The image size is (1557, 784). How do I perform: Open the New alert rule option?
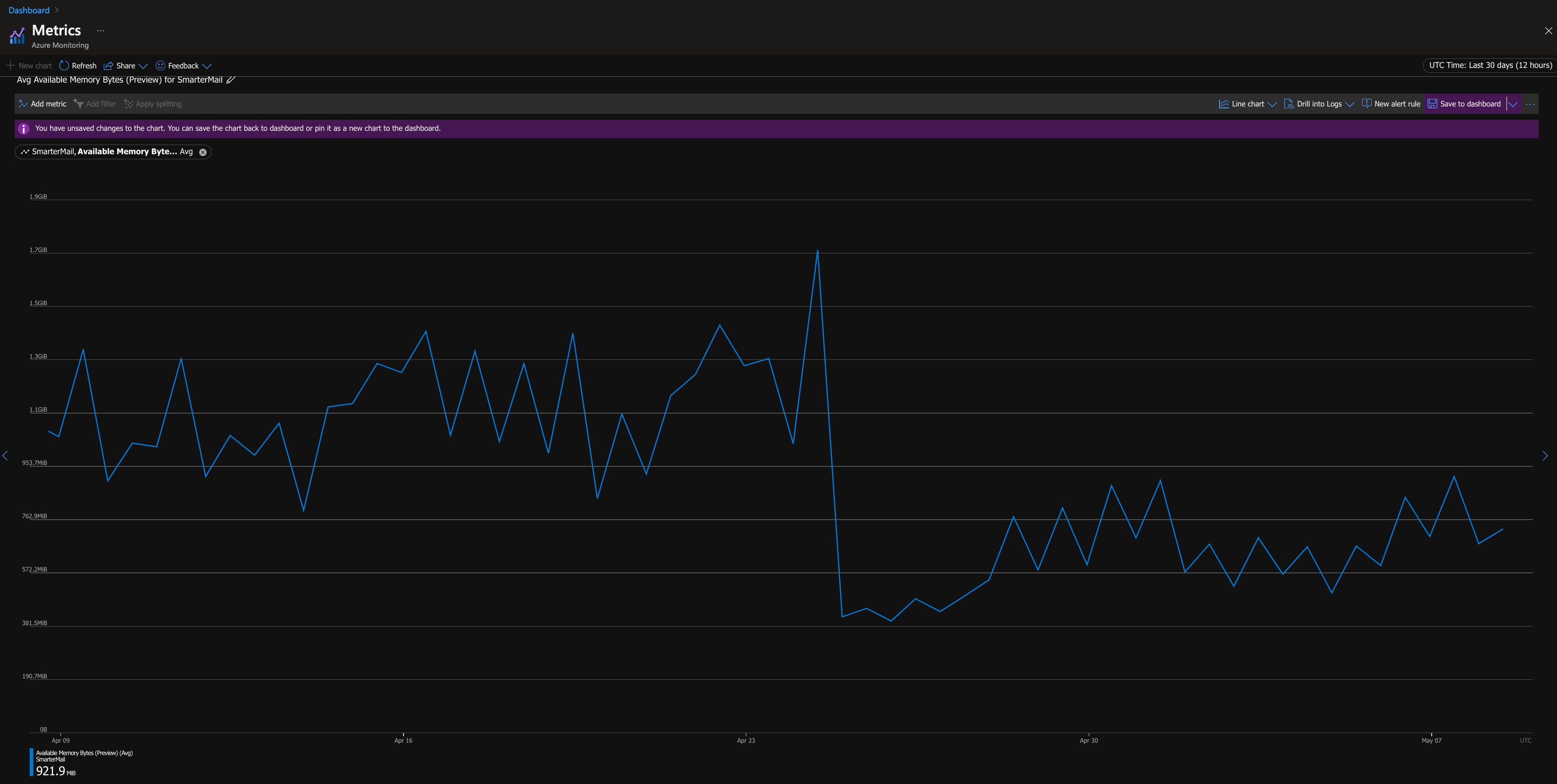[x=1391, y=104]
